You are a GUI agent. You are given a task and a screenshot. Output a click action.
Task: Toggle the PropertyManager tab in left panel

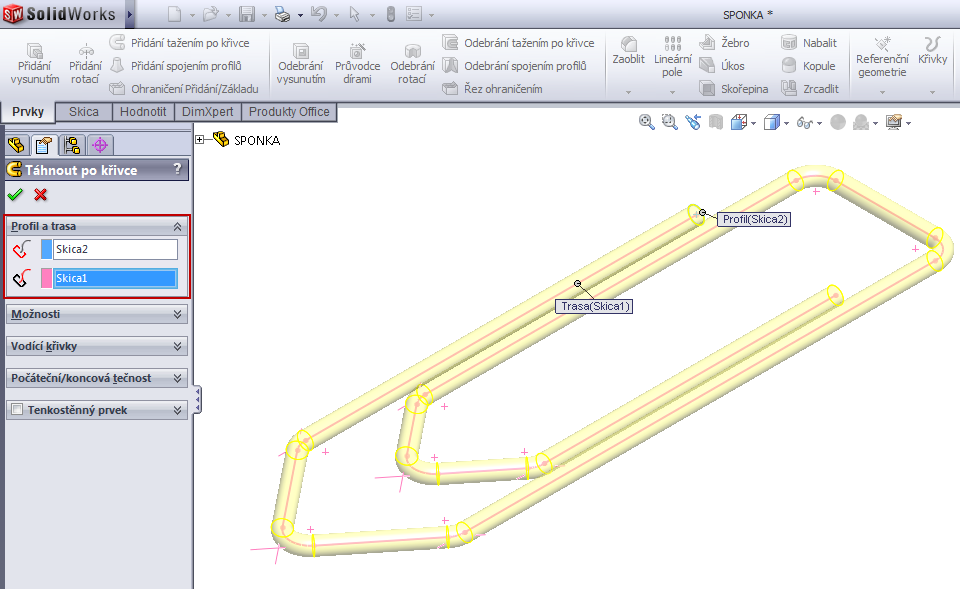coord(40,145)
